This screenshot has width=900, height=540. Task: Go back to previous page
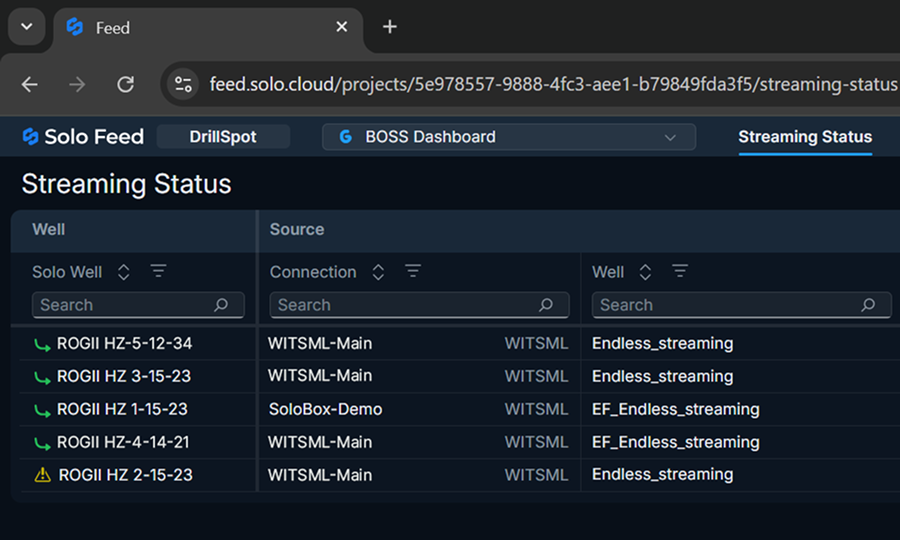[29, 84]
